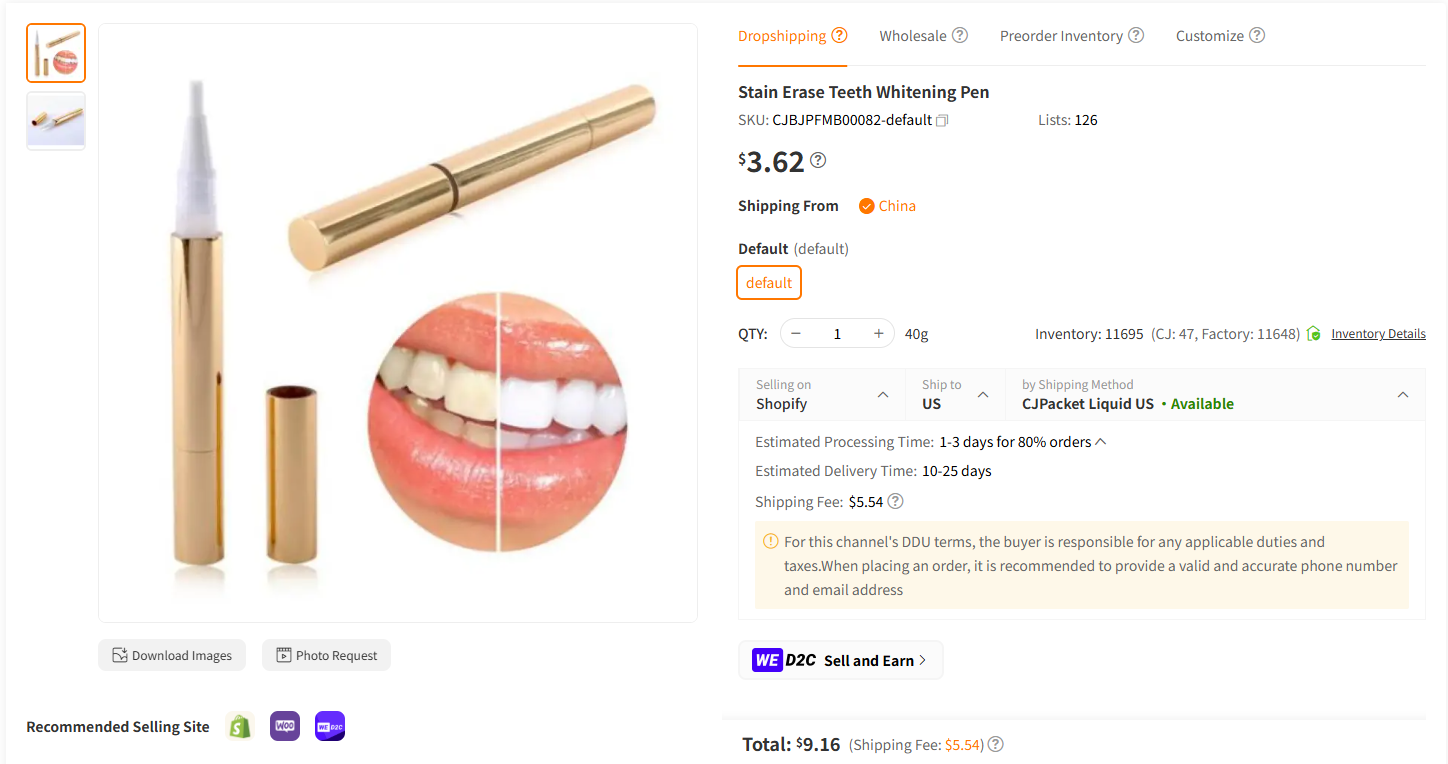This screenshot has width=1448, height=764.
Task: Click the Shopify recommended selling site icon
Action: (x=239, y=726)
